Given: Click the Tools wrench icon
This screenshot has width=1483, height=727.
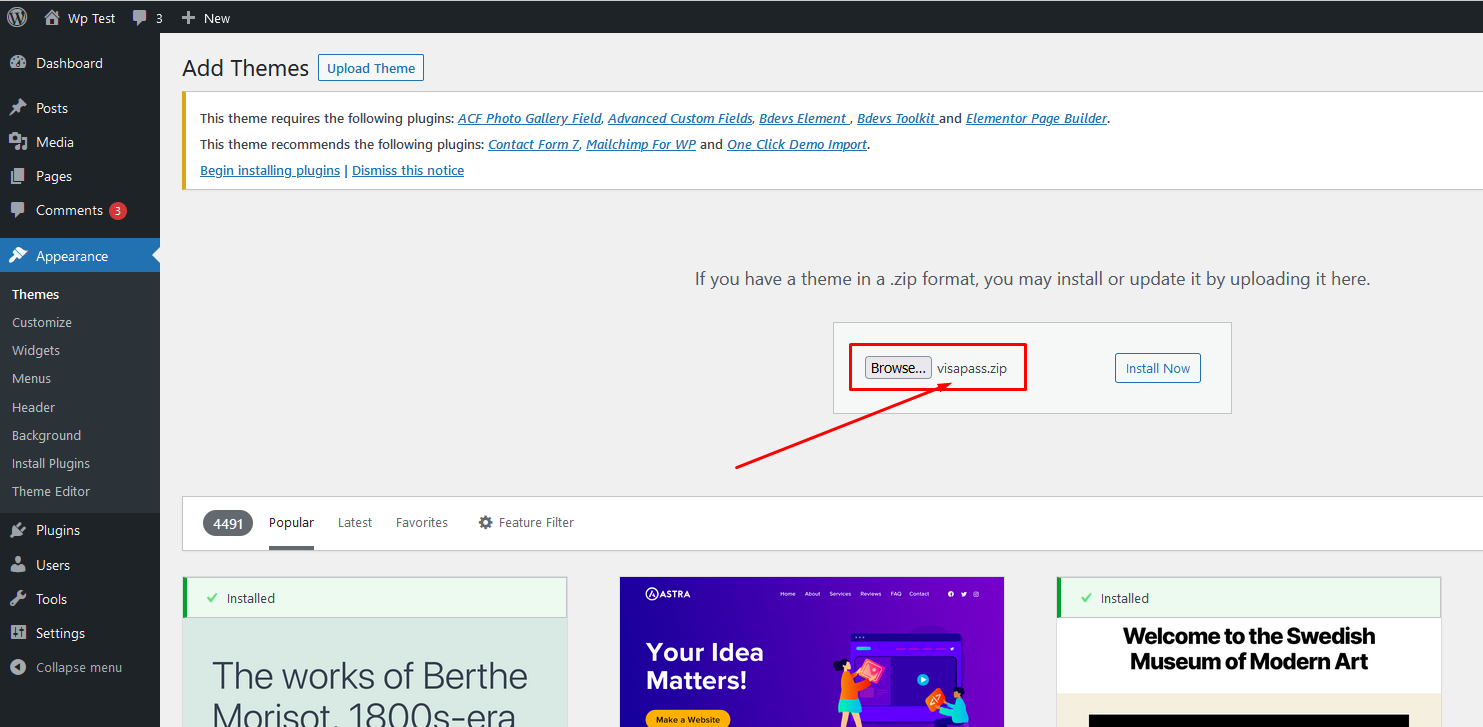Looking at the screenshot, I should pyautogui.click(x=18, y=599).
